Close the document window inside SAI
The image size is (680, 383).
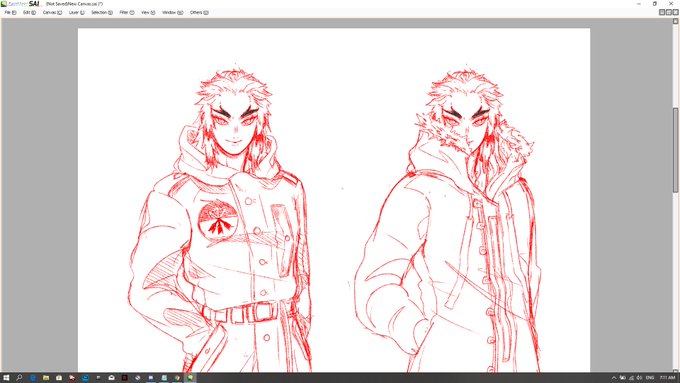[675, 12]
